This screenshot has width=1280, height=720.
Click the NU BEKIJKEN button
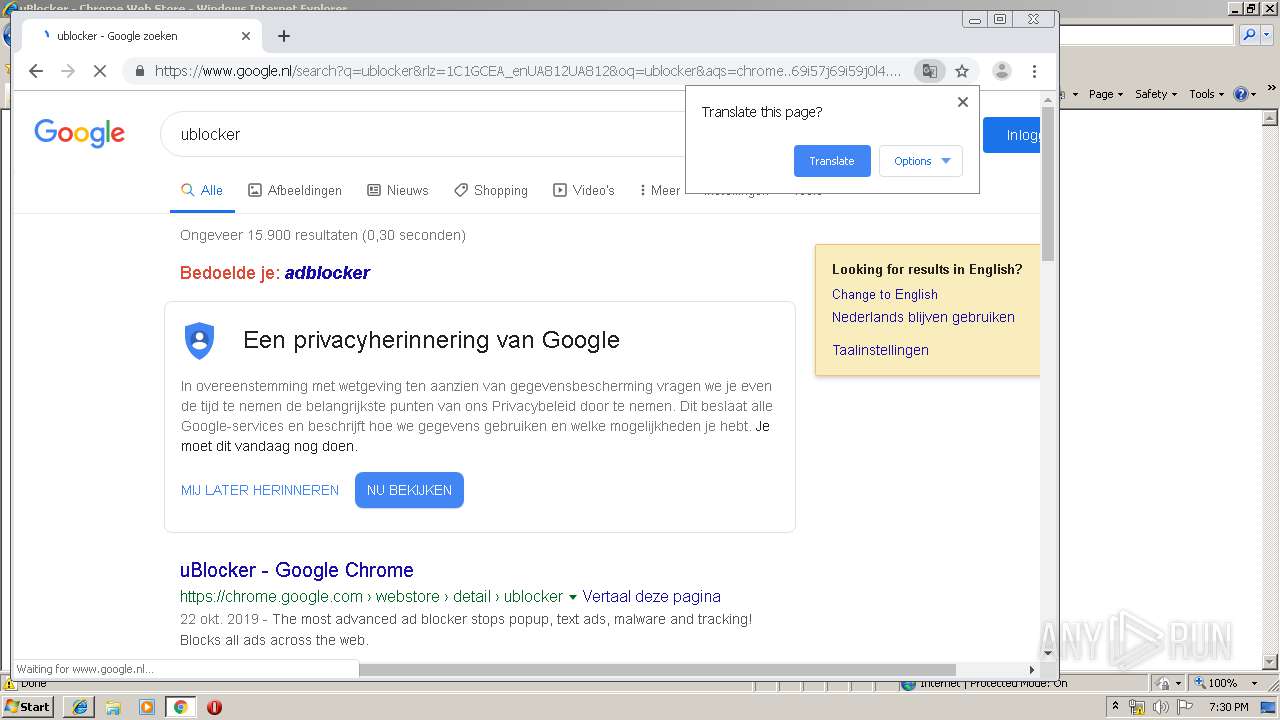coord(409,490)
